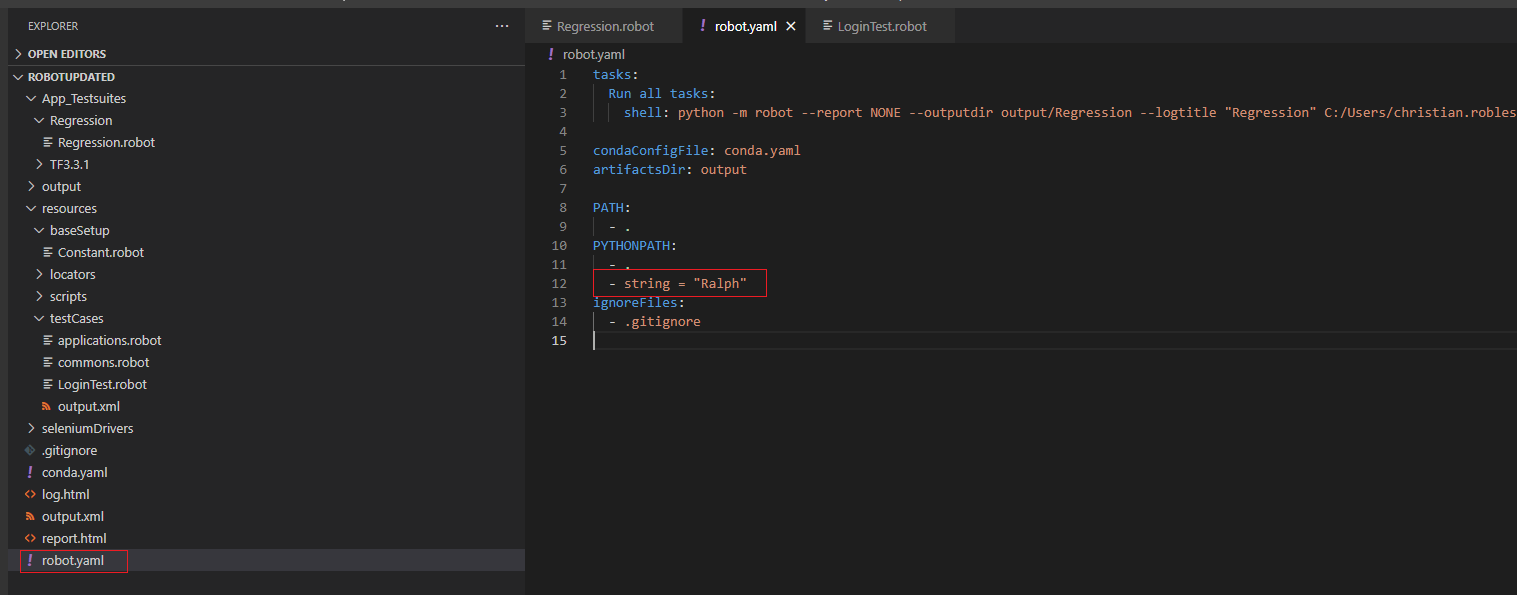1517x595 pixels.
Task: Collapse the testCases folder
Action: (77, 318)
